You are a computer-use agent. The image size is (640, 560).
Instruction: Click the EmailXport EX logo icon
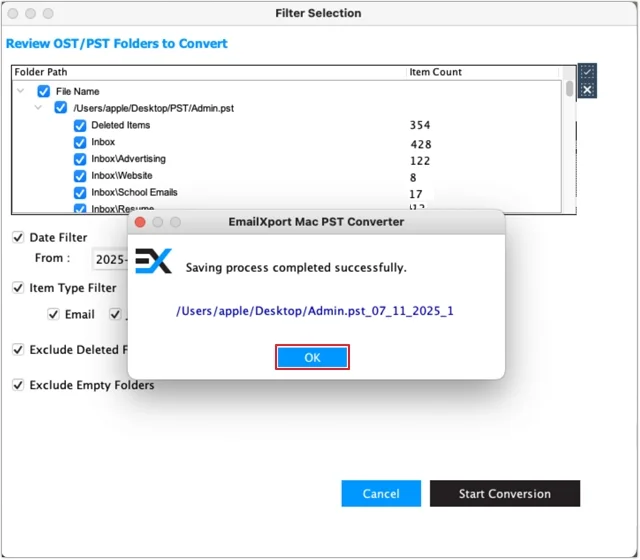(x=153, y=261)
